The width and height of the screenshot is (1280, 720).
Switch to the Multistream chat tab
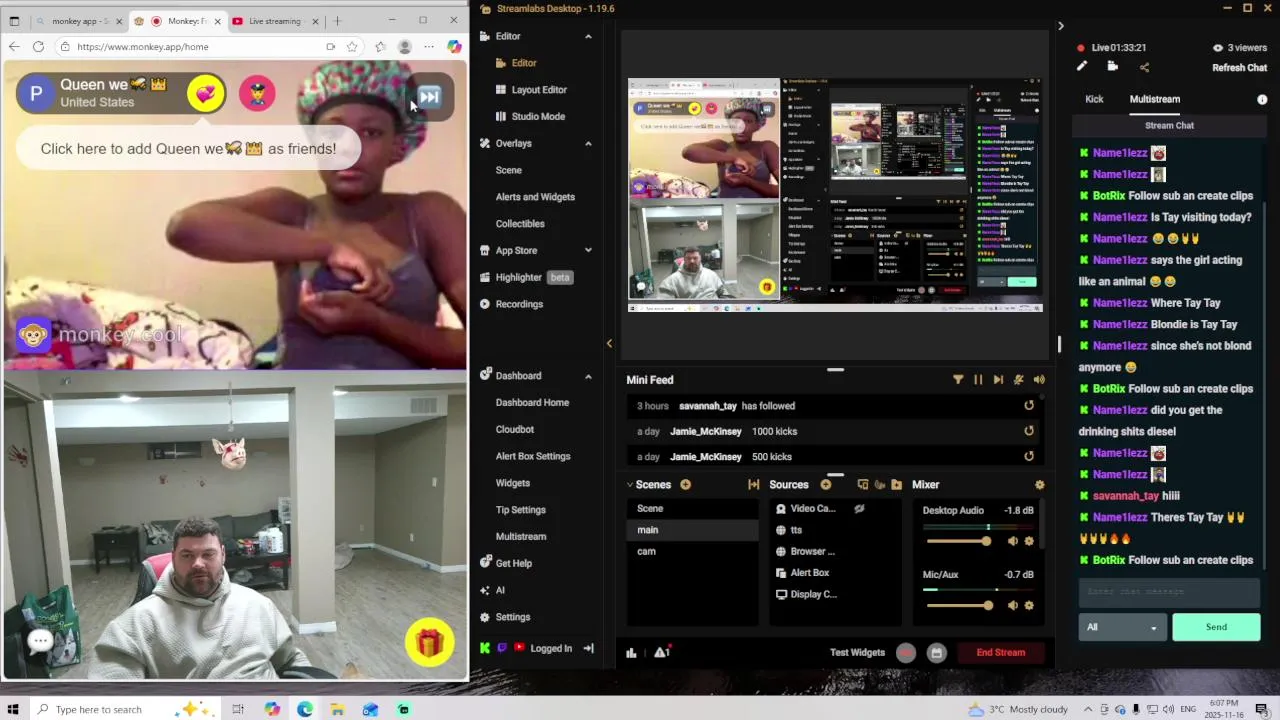pos(1155,99)
